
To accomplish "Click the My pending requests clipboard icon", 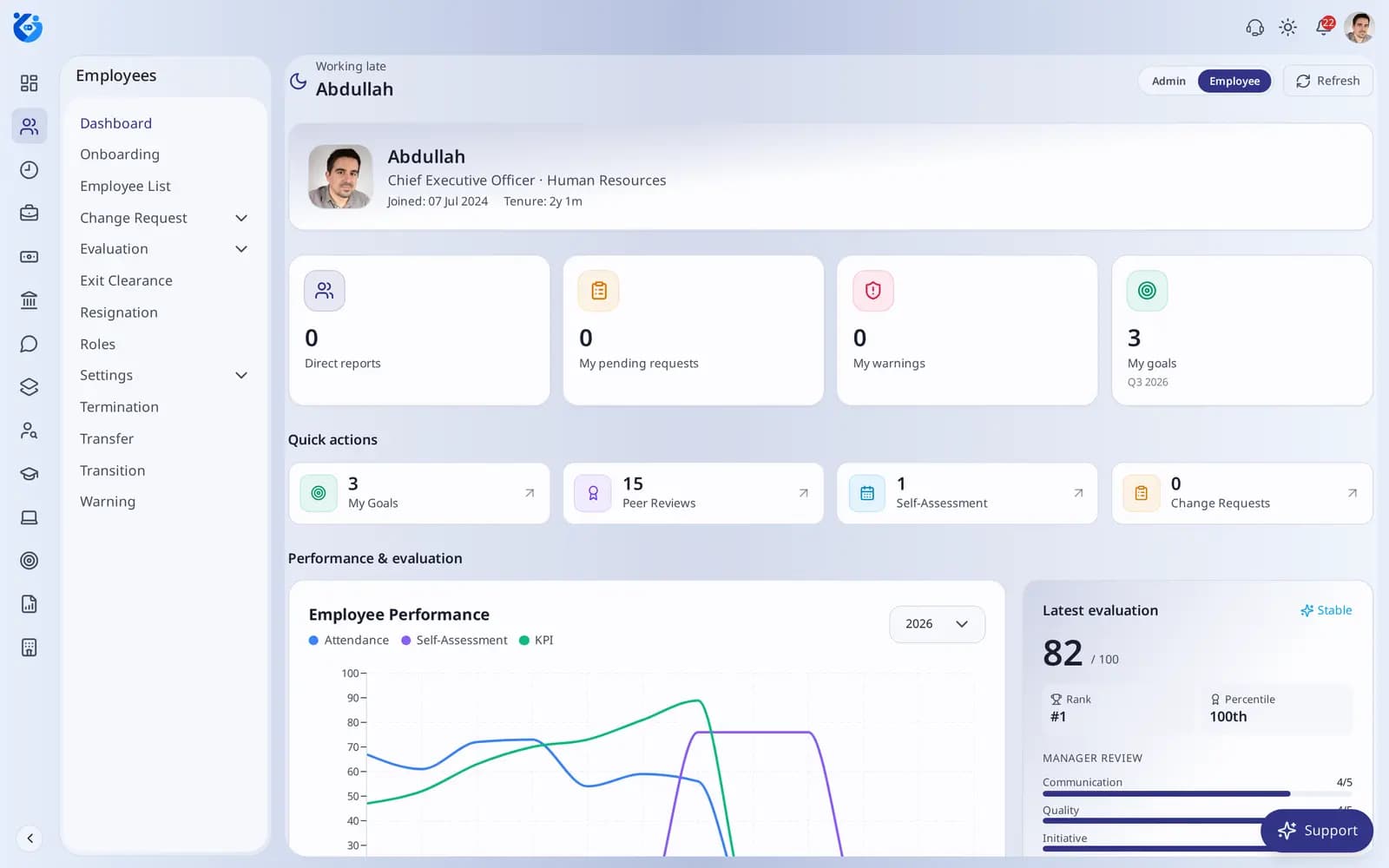I will coord(599,291).
